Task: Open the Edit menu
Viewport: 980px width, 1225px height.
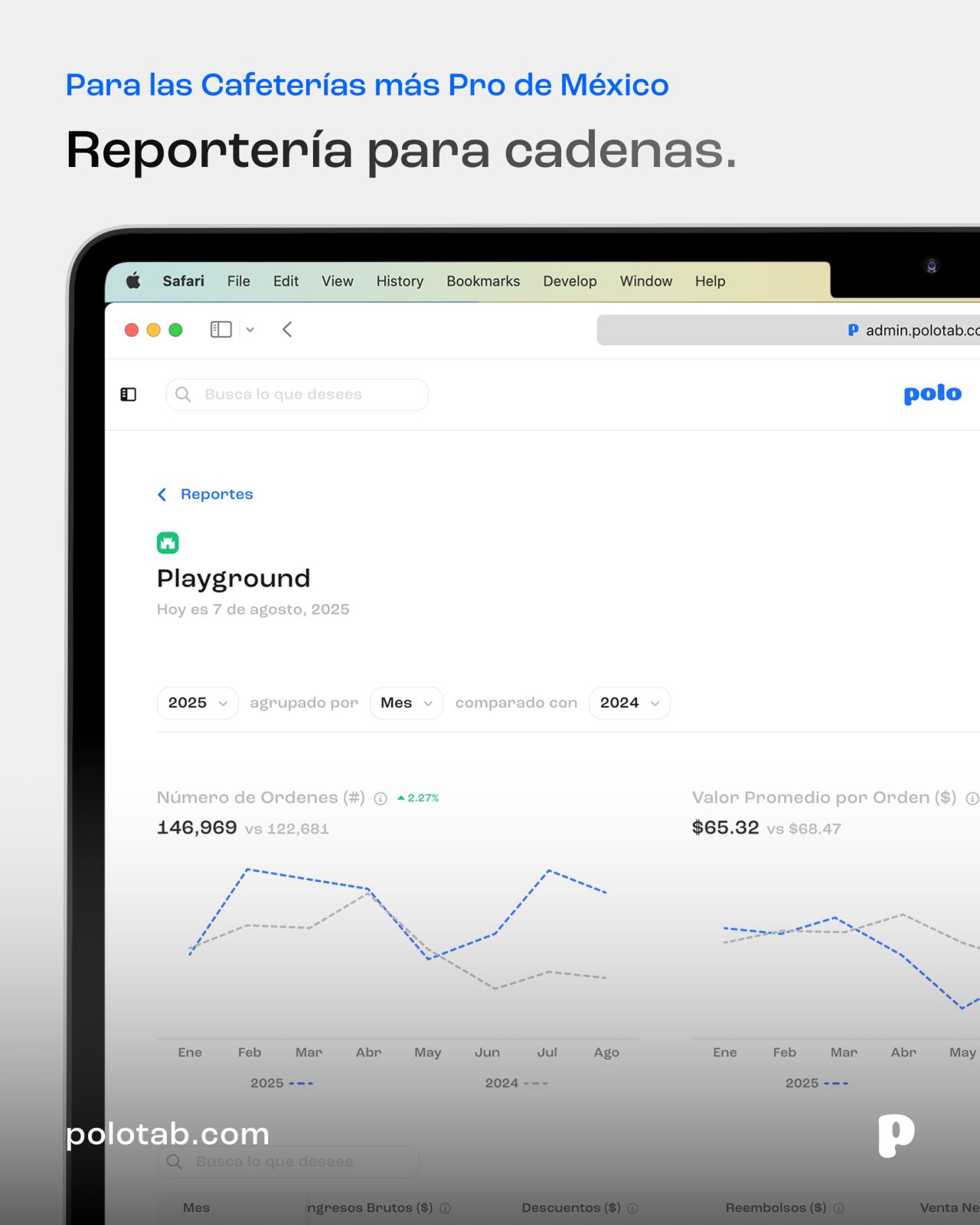Action: [286, 281]
